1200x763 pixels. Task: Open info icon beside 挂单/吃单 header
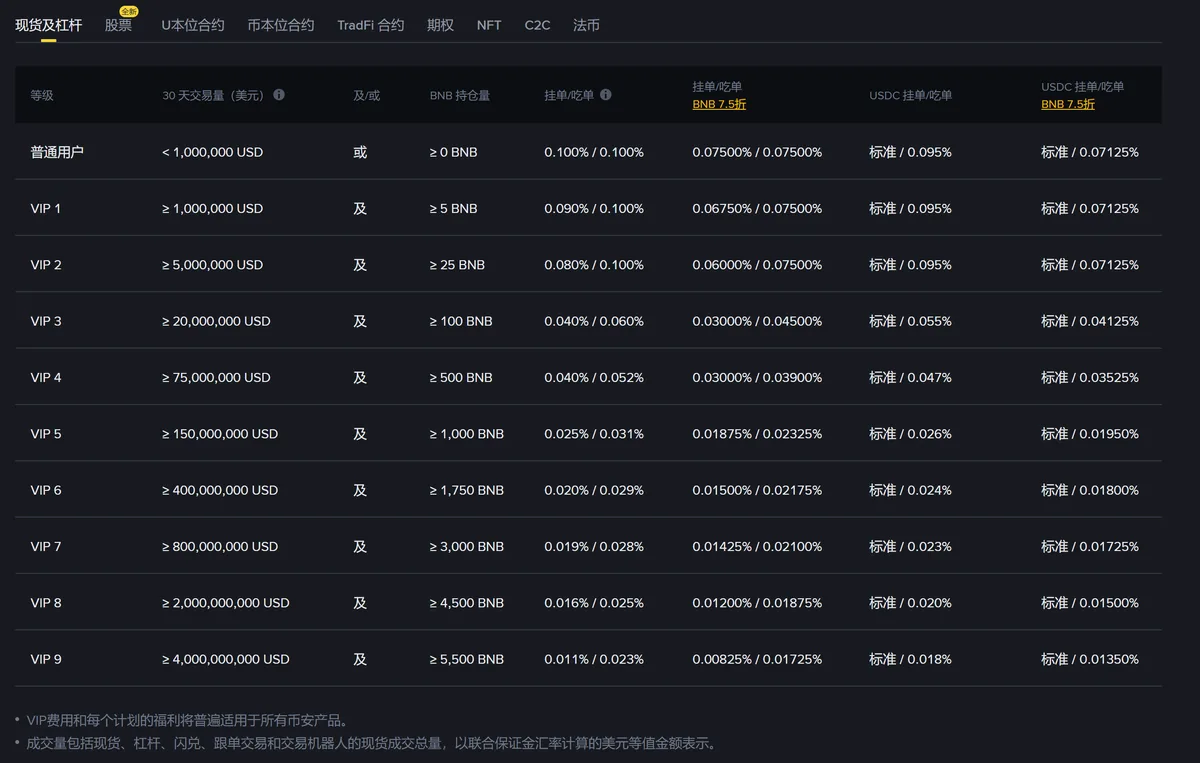606,95
